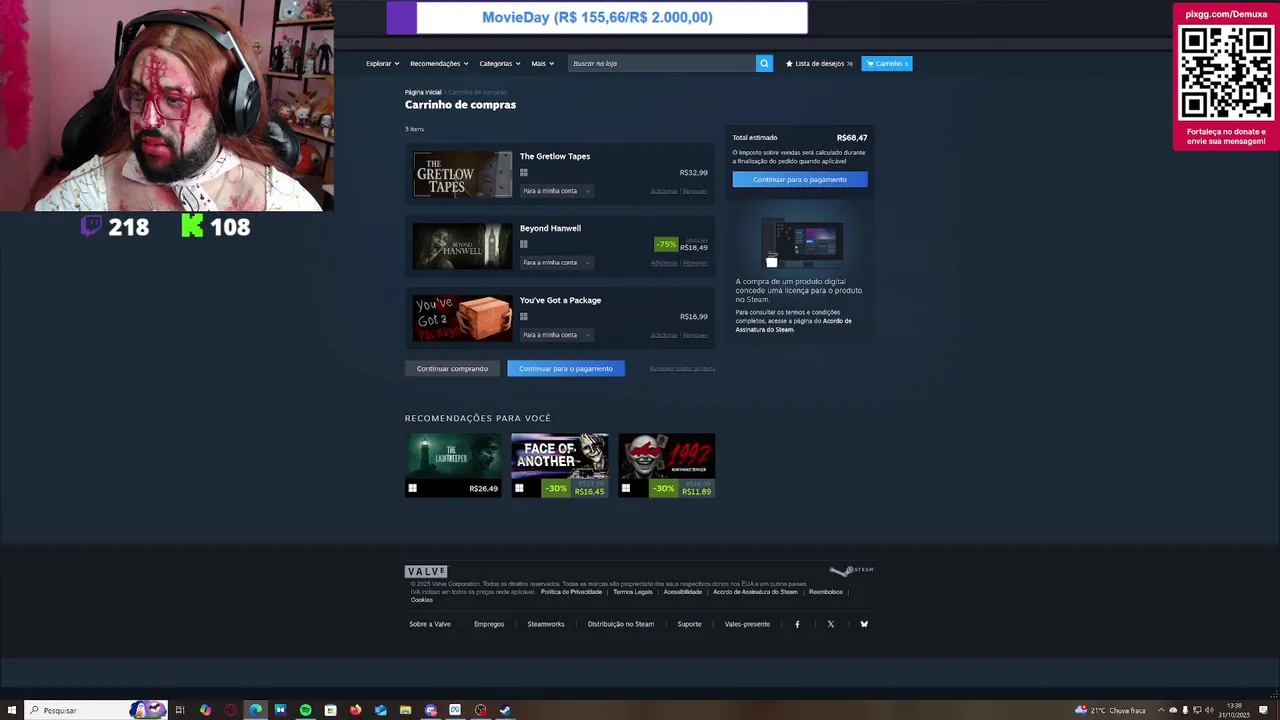Open Beyond Hanwell cart thumbnail

(462, 246)
